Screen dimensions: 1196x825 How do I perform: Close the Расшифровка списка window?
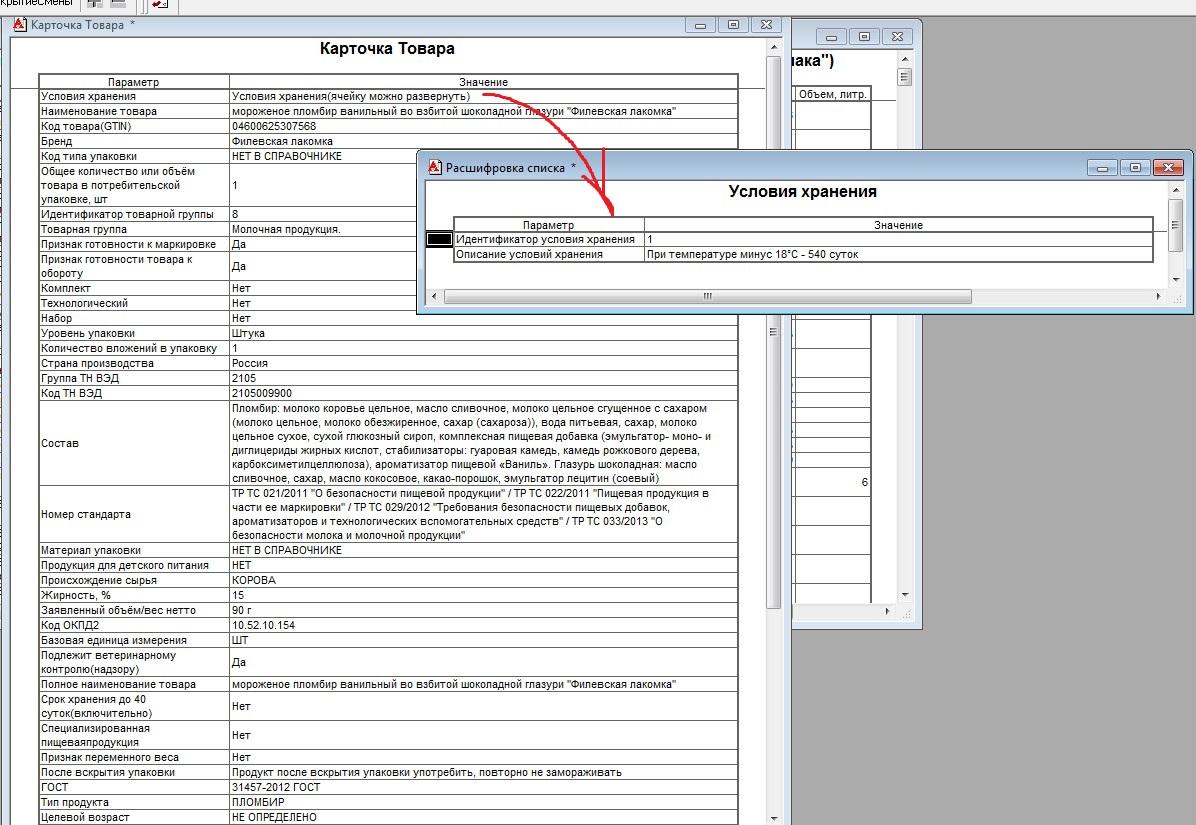(x=1168, y=167)
